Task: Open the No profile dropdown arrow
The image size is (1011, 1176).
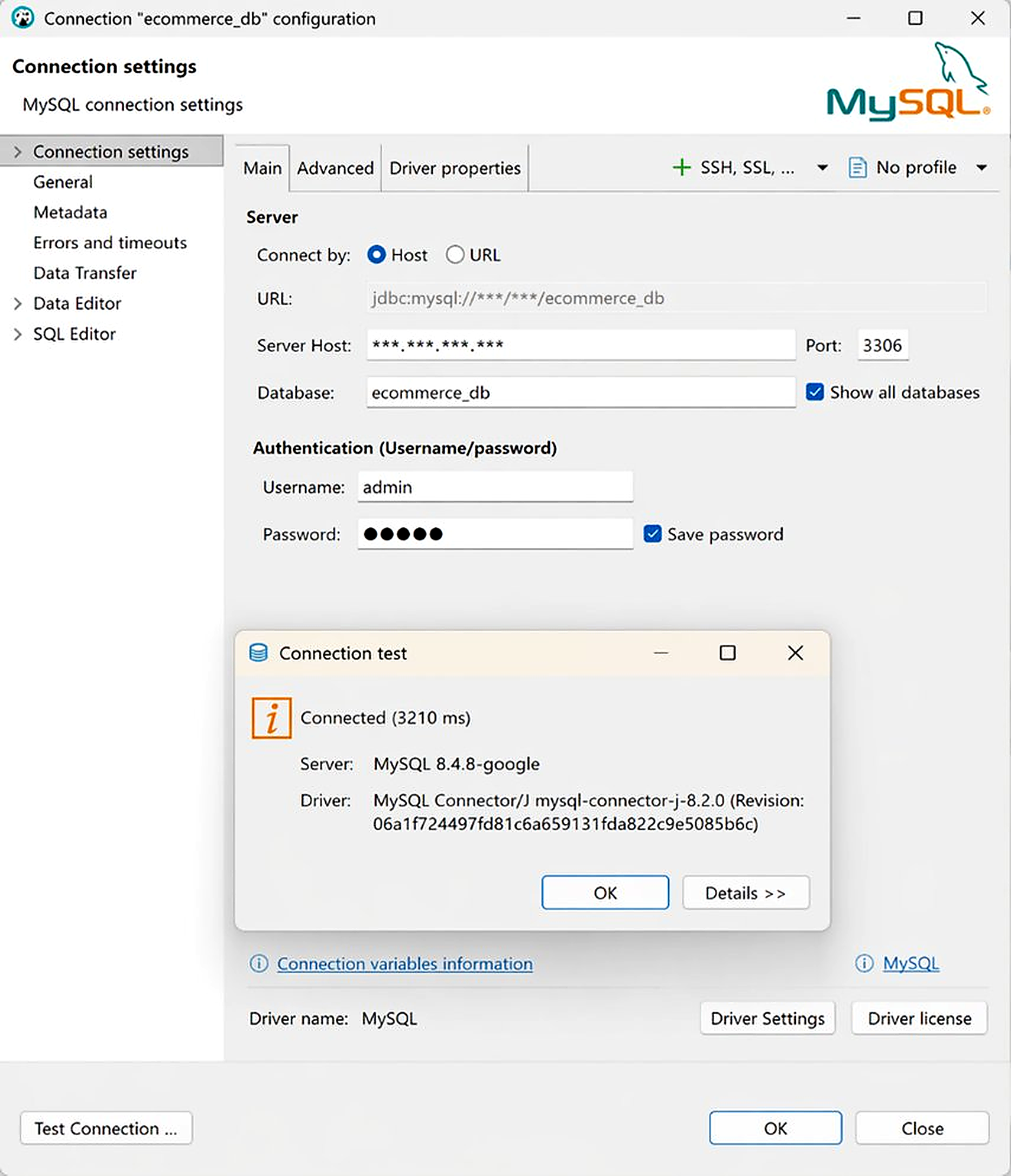Action: pos(981,168)
